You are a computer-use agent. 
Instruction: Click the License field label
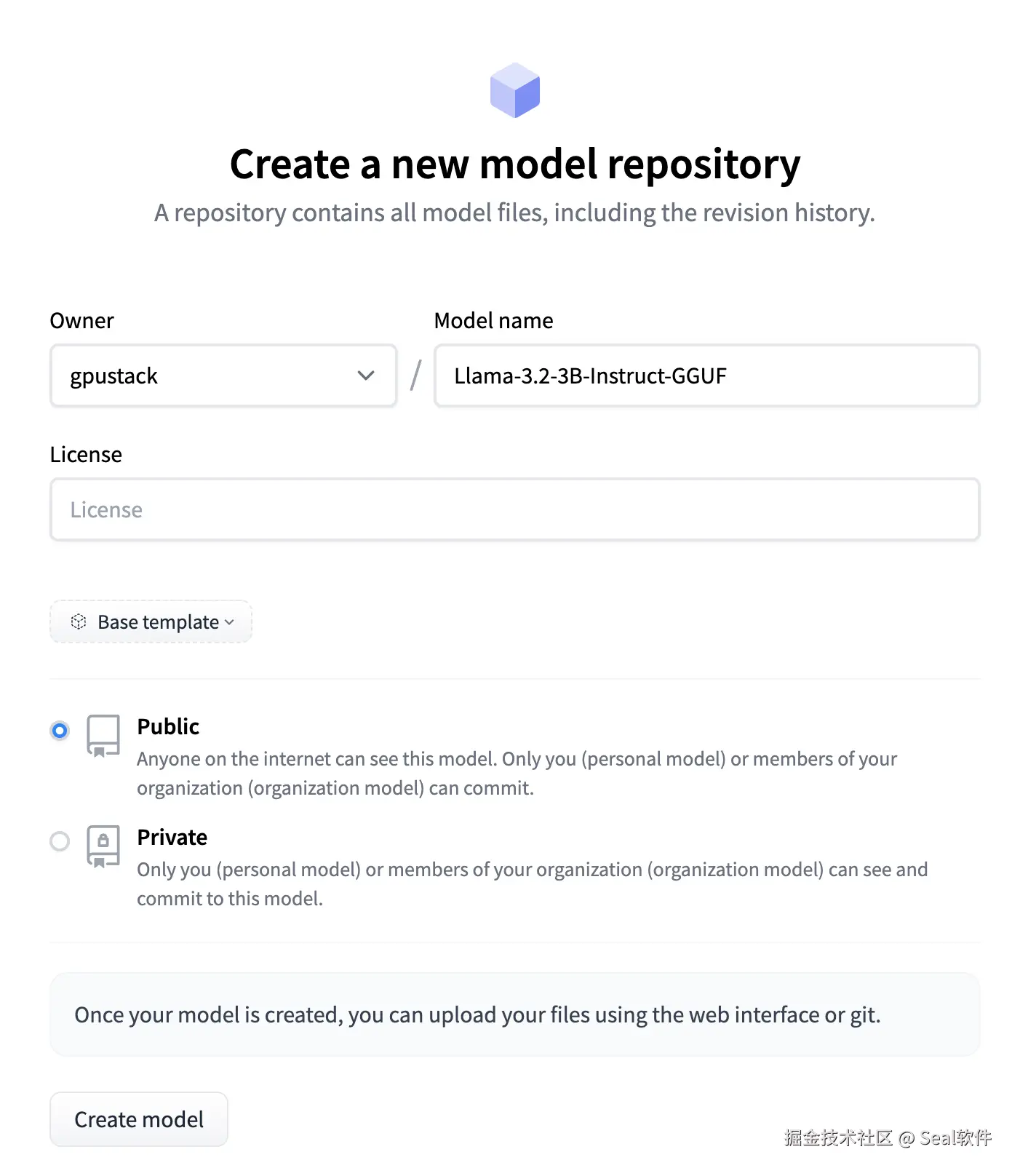click(x=86, y=454)
